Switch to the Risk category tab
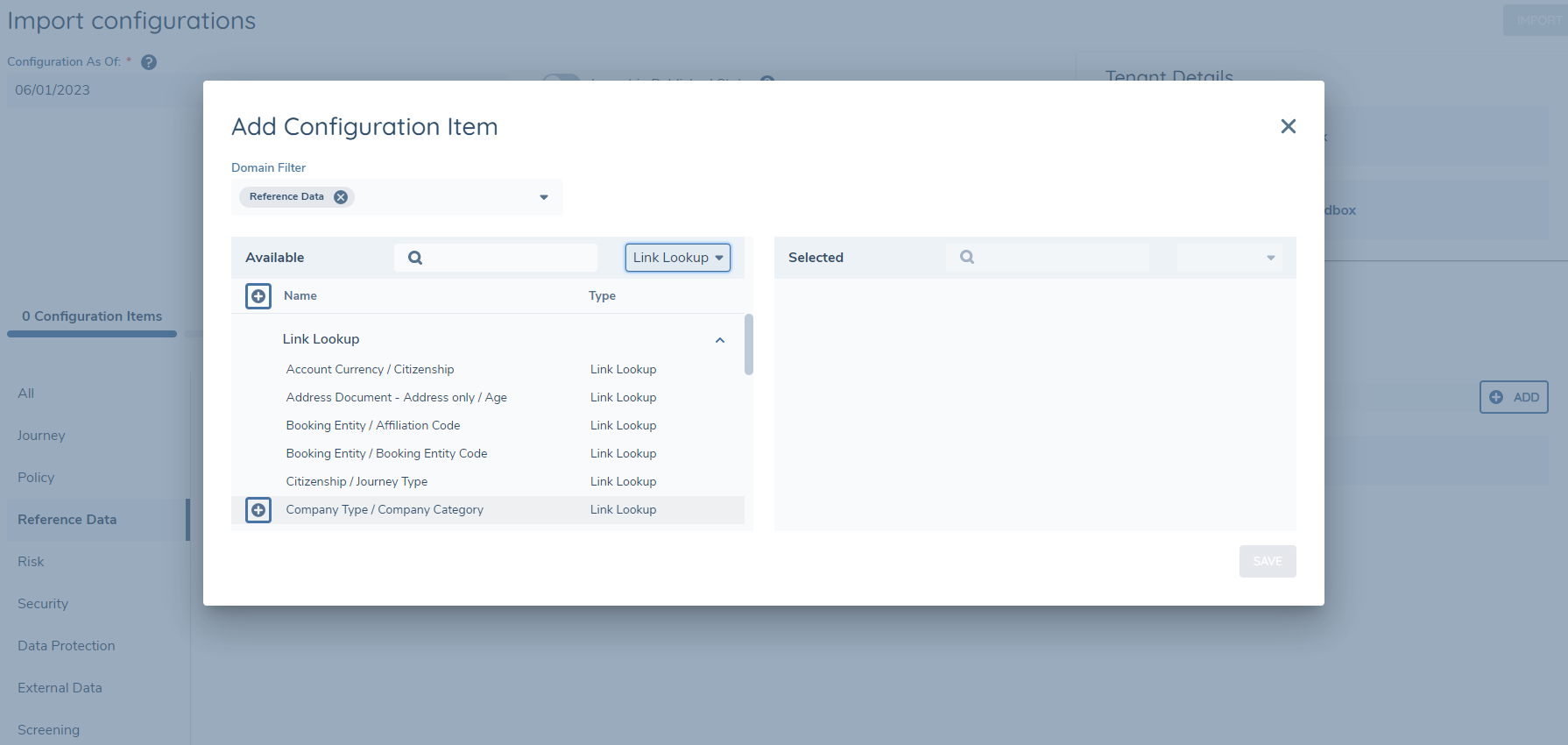 [31, 562]
